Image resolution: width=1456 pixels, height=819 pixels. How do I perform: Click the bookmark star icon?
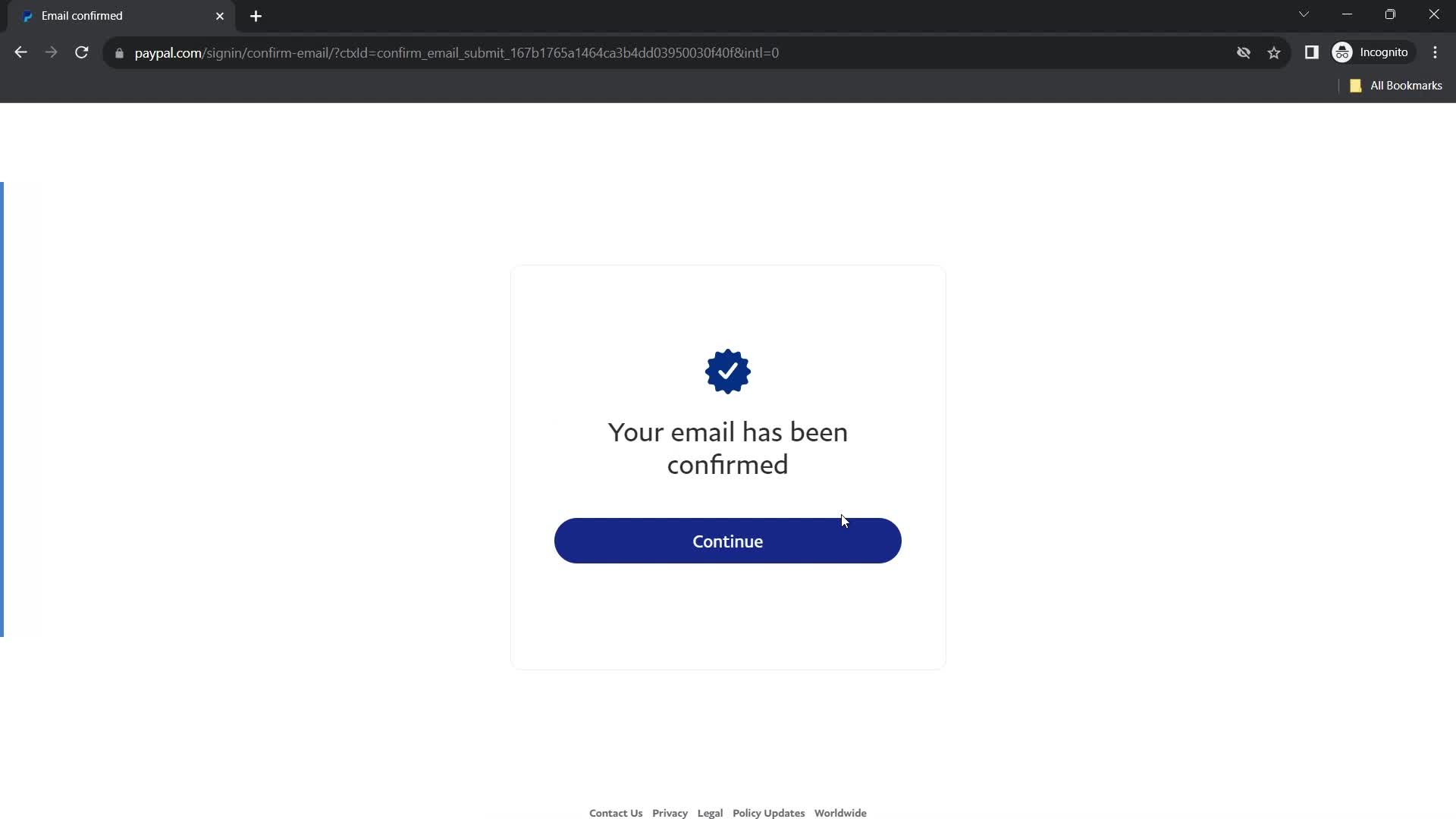(x=1275, y=53)
